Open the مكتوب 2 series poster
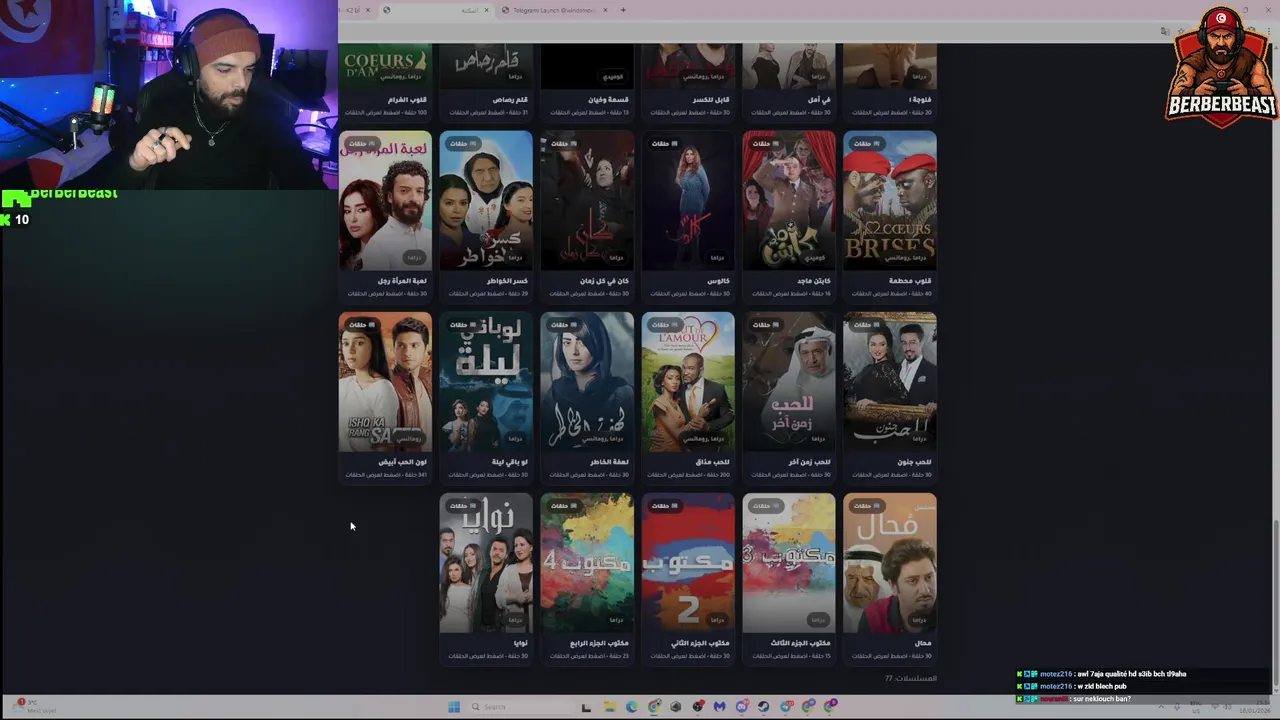Screen dimensions: 1280x720 pyautogui.click(x=688, y=563)
